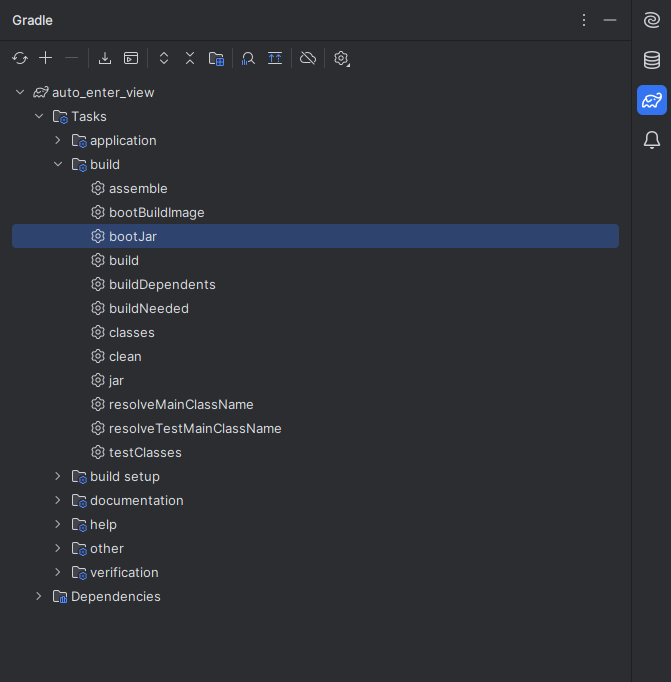Select the assemble task
The image size is (671, 682).
tap(315, 188)
